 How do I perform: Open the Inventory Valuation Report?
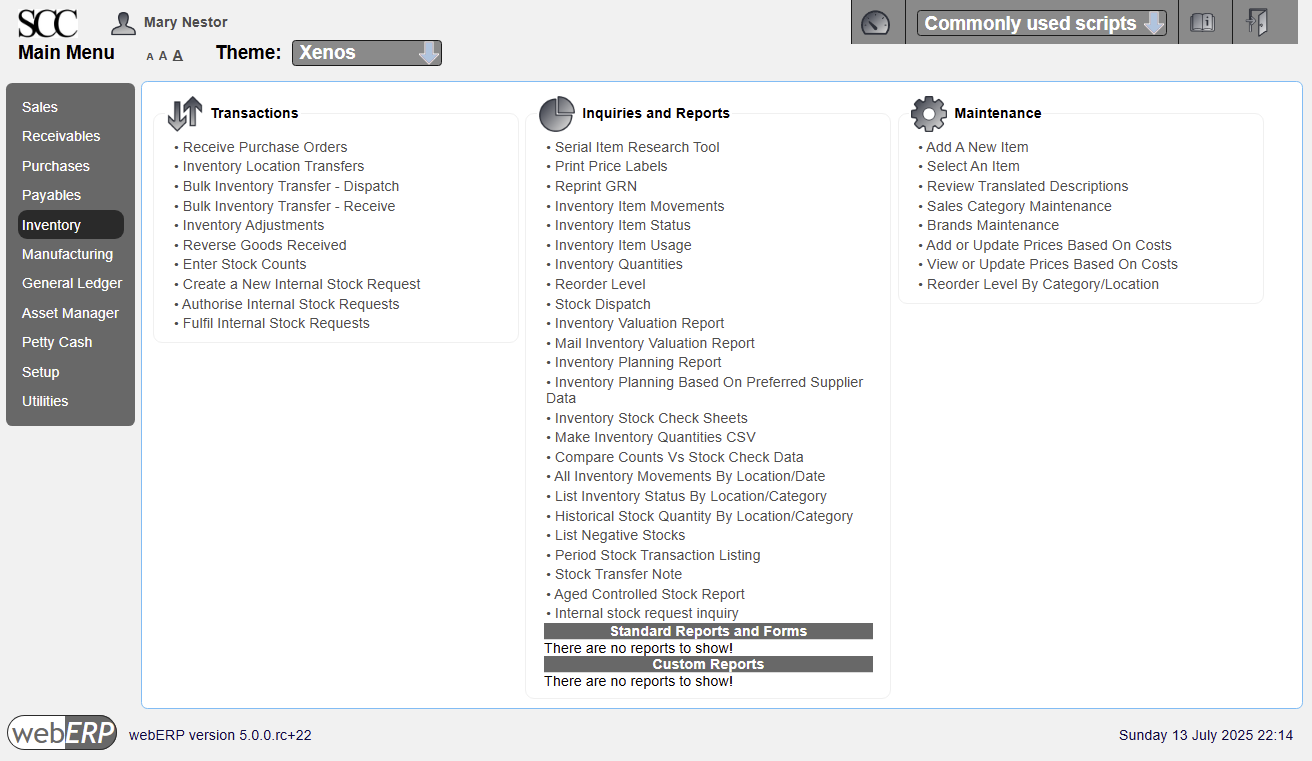pos(640,323)
